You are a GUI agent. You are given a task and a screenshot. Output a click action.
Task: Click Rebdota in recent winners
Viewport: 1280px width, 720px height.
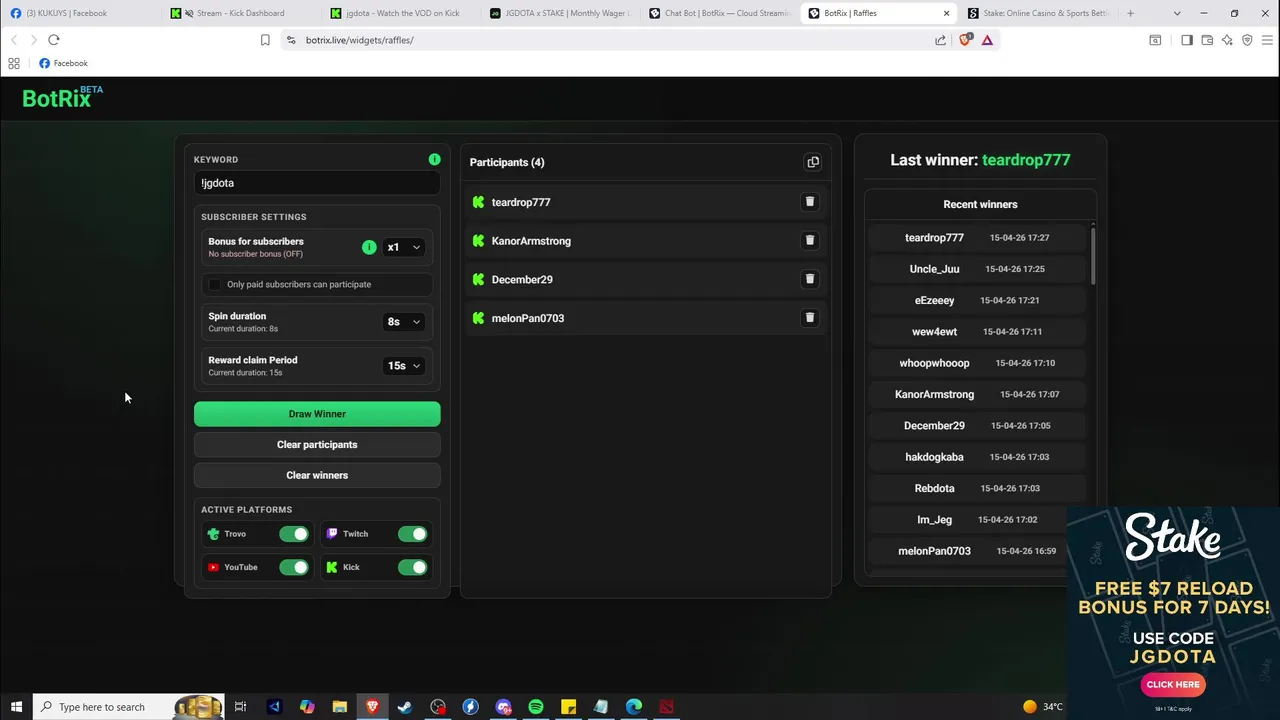tap(934, 488)
